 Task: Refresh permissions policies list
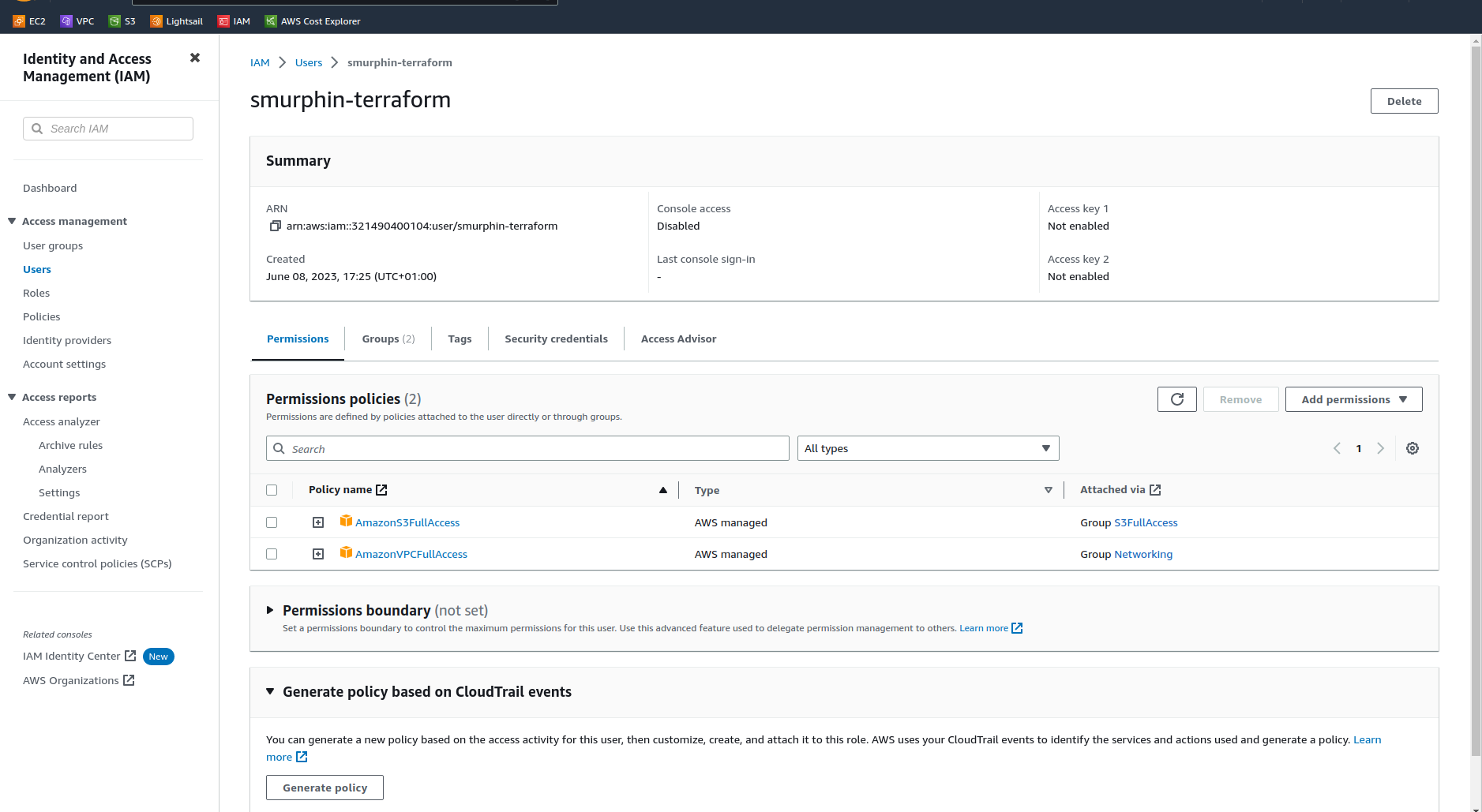pos(1176,399)
